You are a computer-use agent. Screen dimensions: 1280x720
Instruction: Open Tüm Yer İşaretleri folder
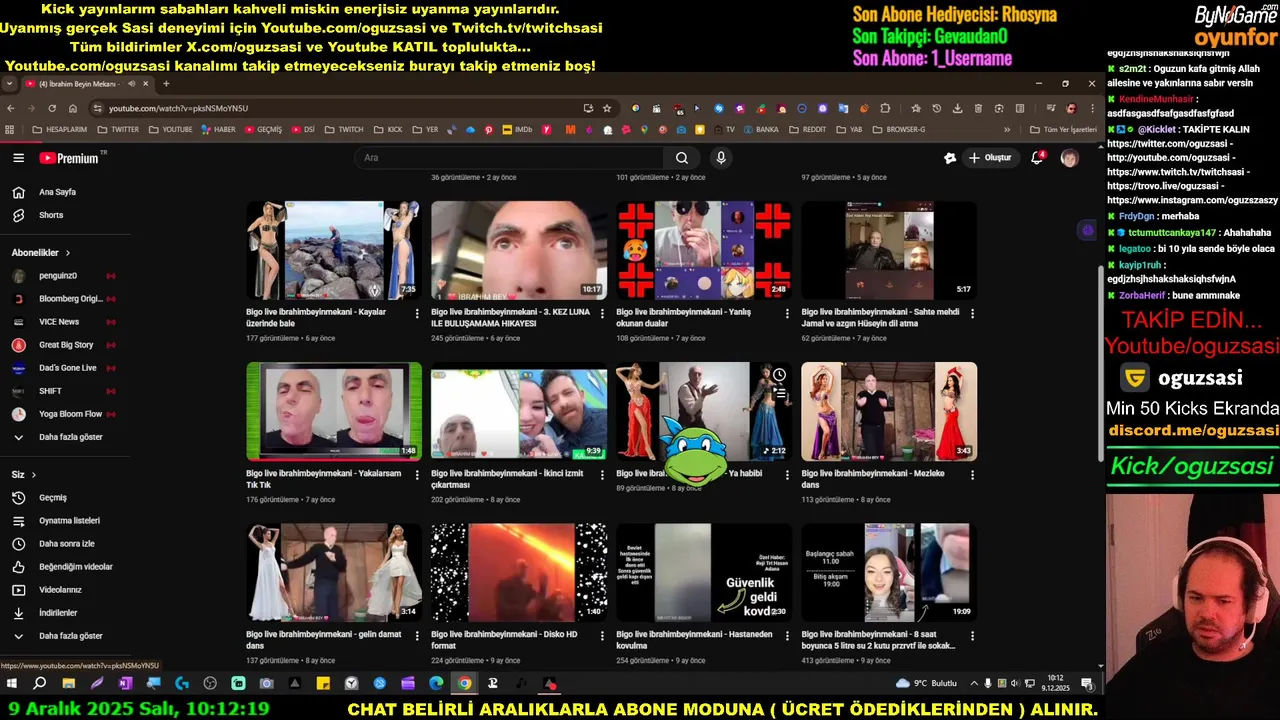(1063, 129)
